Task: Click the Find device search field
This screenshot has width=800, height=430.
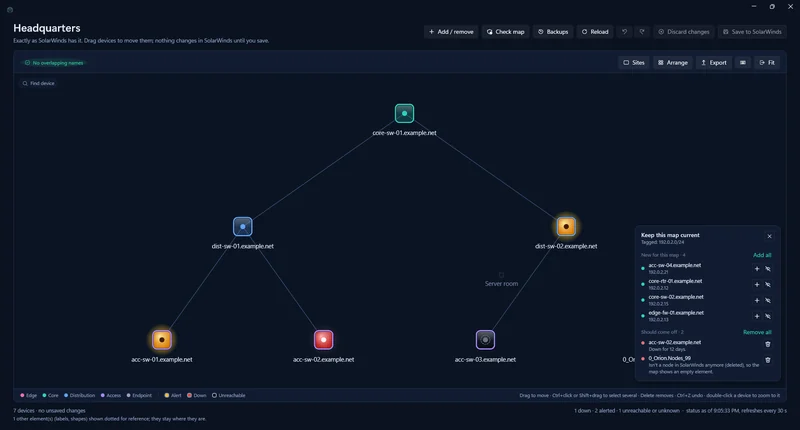Action: click(39, 83)
